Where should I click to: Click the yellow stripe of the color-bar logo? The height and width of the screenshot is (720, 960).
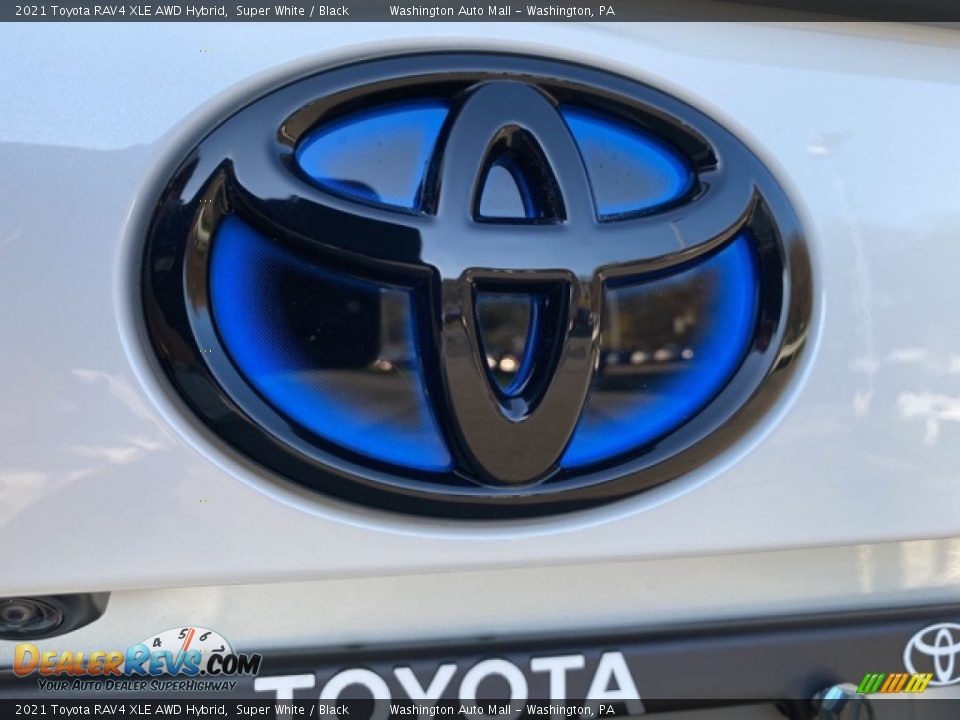coord(917,684)
